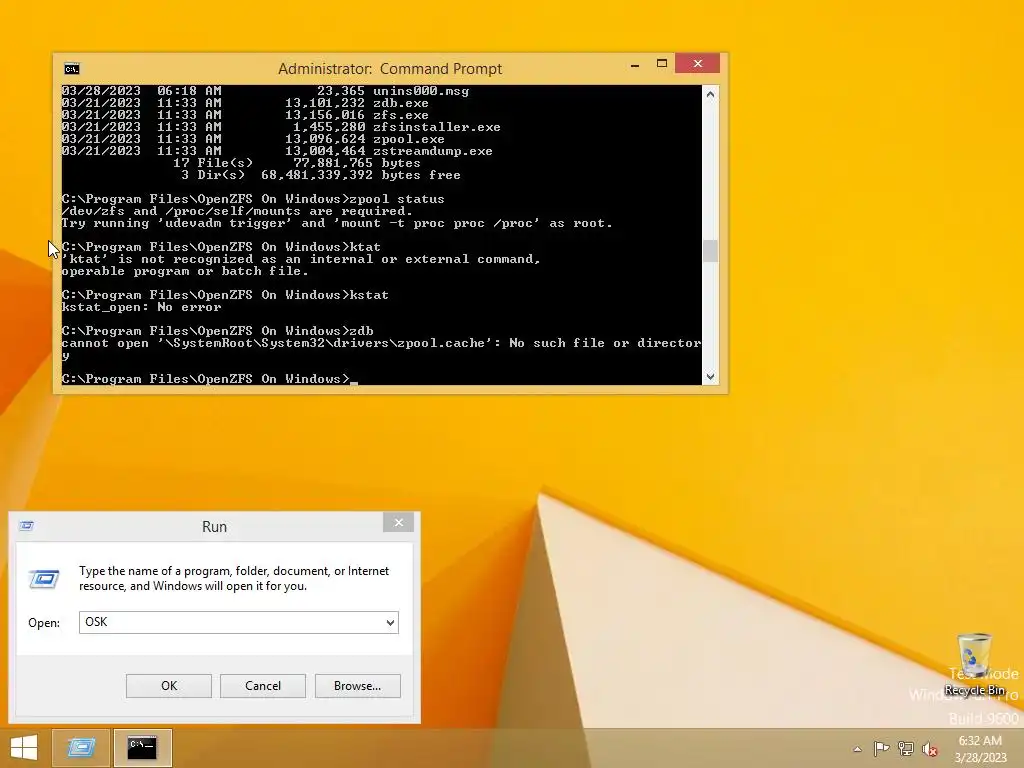1024x768 pixels.
Task: Click the muted speaker volume icon
Action: click(x=930, y=749)
